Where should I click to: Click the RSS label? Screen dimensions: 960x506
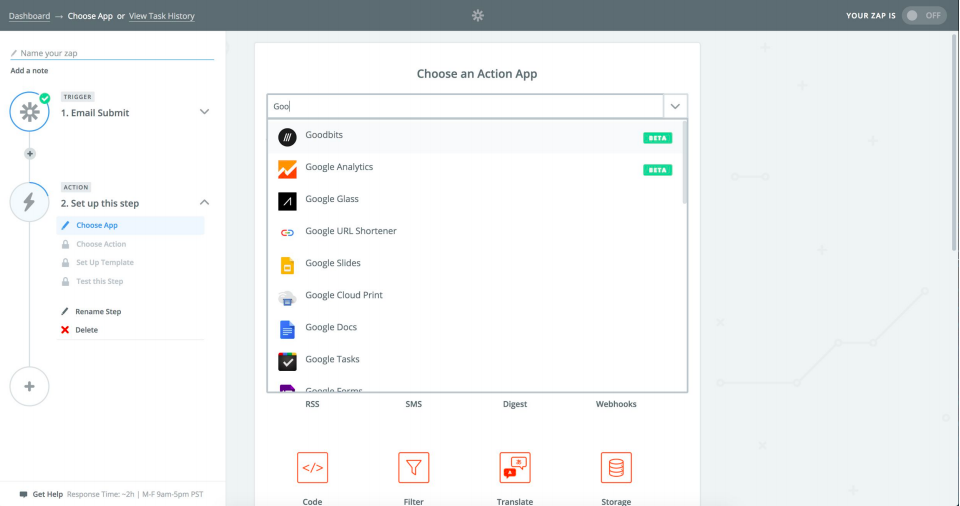[x=312, y=404]
